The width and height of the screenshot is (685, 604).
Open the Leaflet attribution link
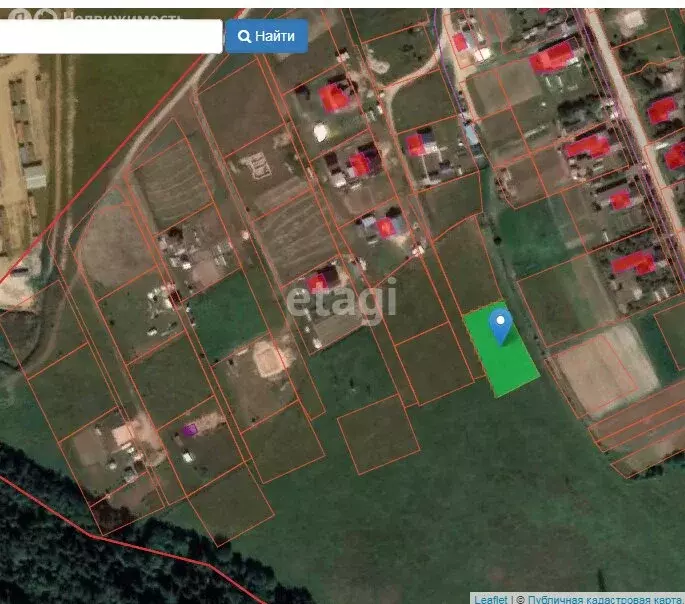pos(491,599)
